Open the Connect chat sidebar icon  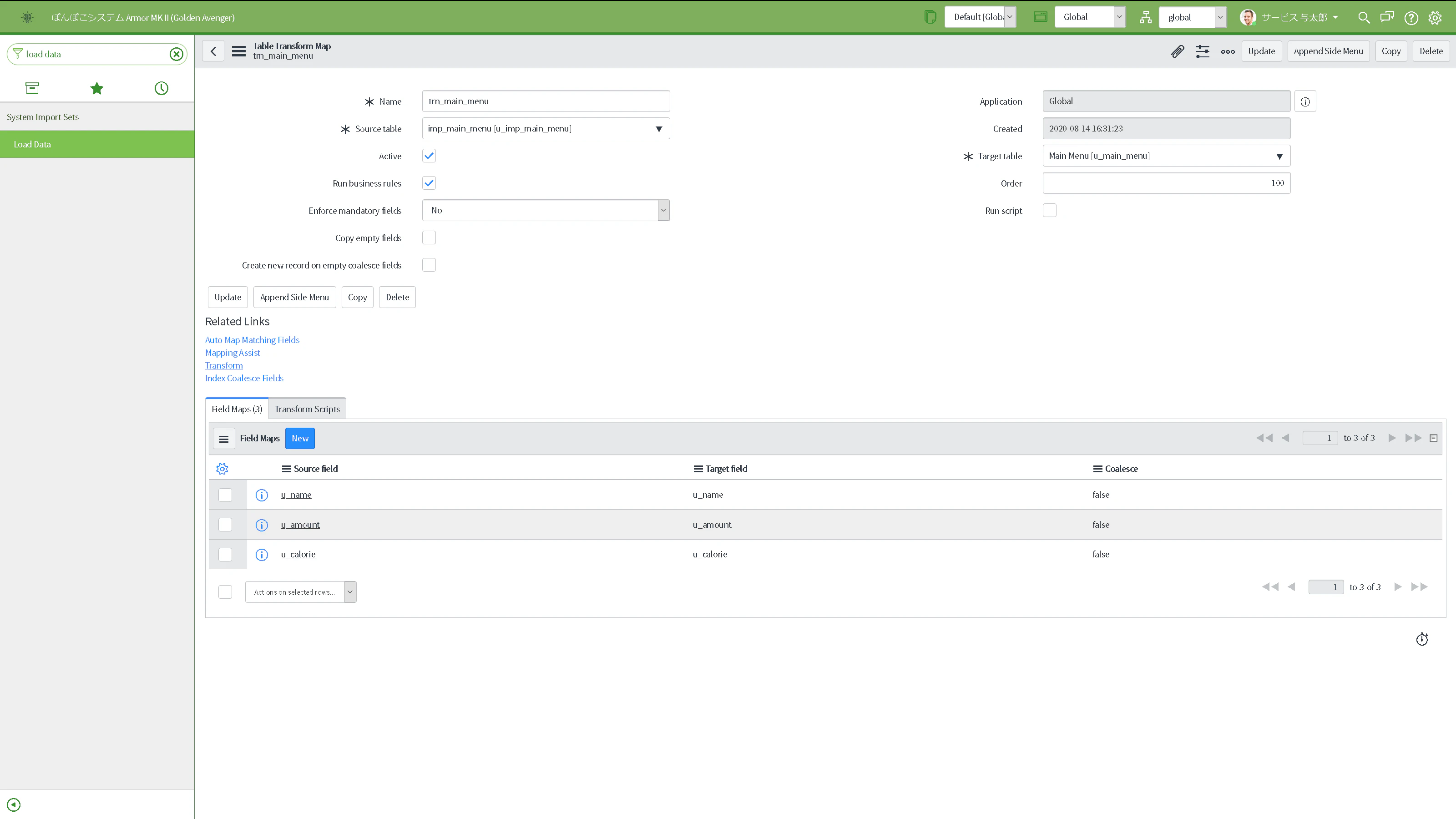click(x=1387, y=18)
